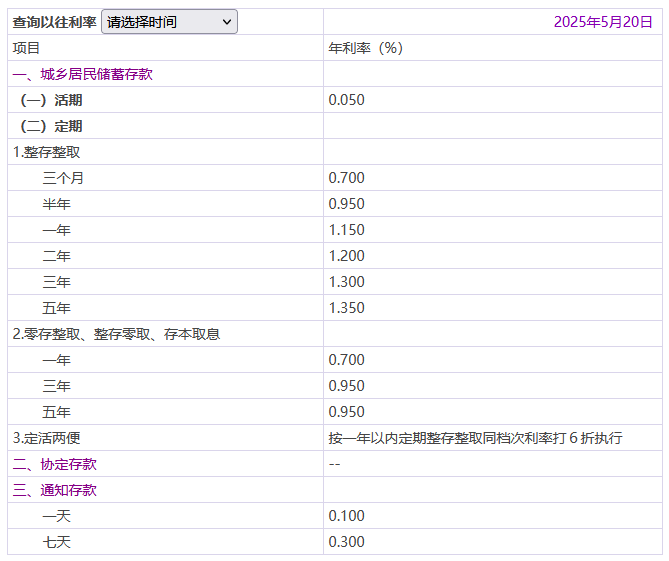Screen dimensions: 669x561
Task: Click the 二年 row label
Action: point(56,256)
